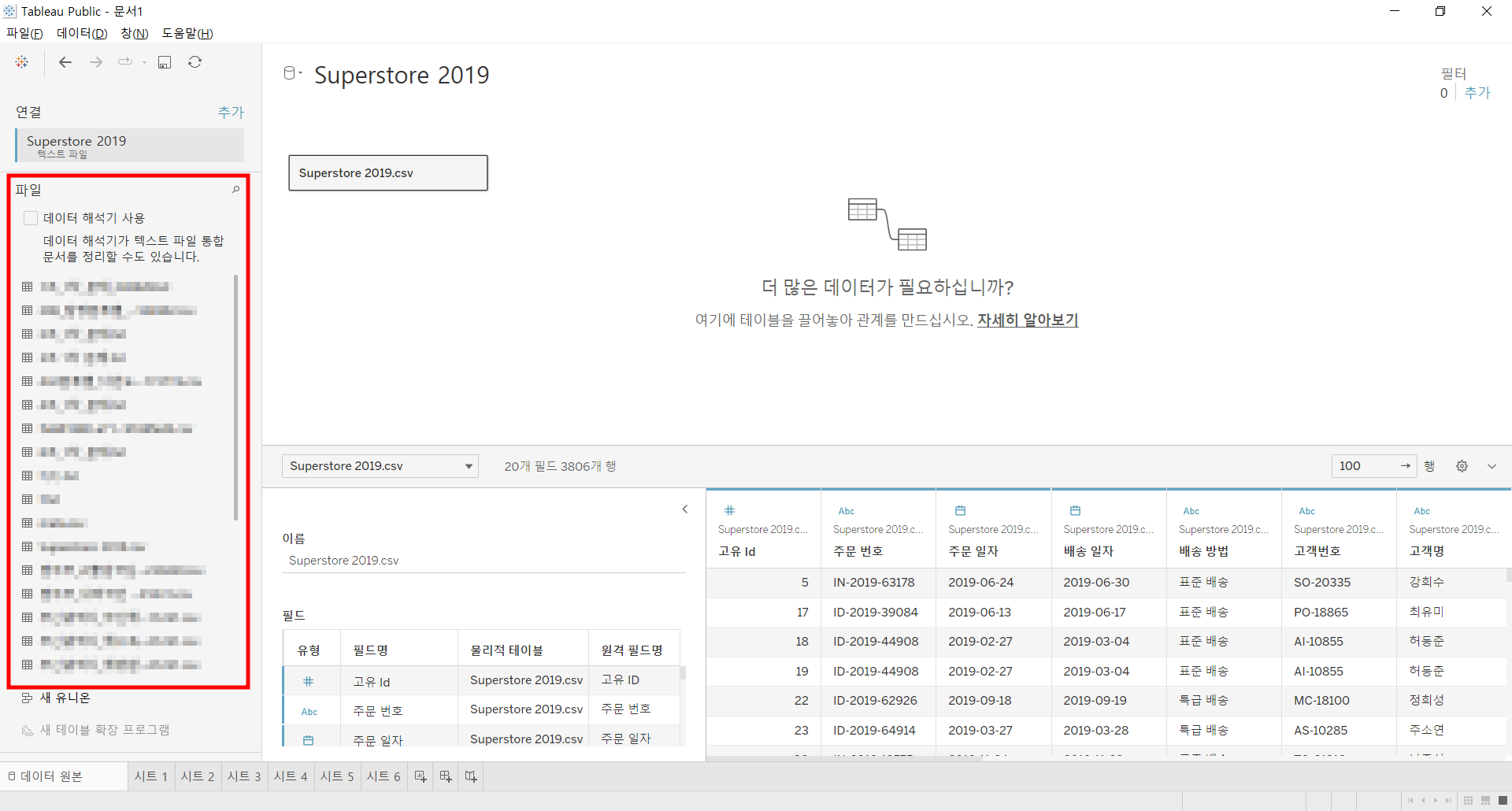Collapse the metadata pane chevron
The width and height of the screenshot is (1512, 811).
685,509
